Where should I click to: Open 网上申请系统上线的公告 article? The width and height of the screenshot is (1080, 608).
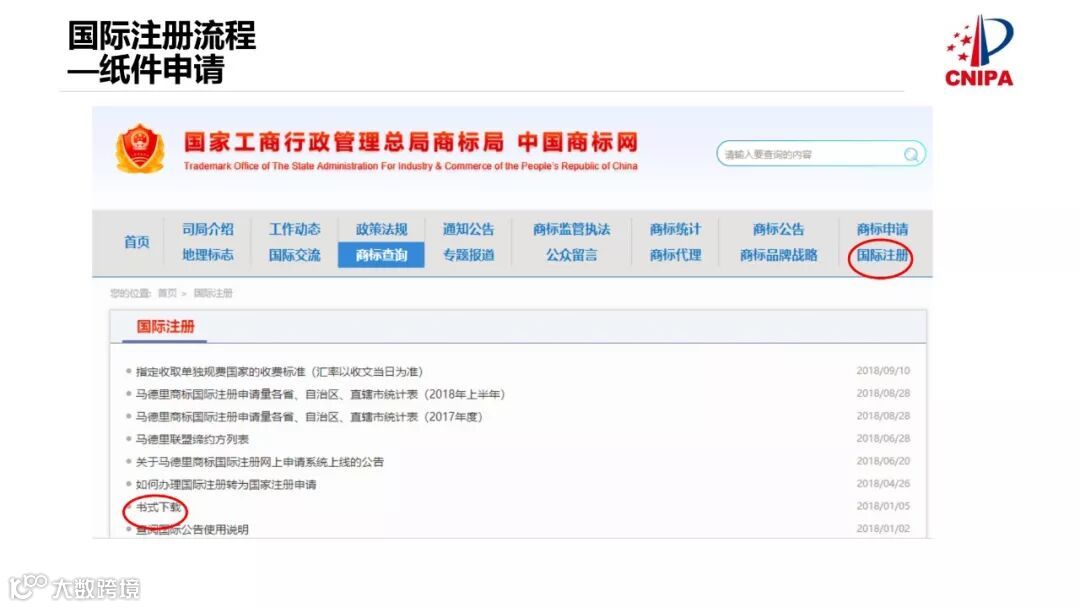point(259,462)
